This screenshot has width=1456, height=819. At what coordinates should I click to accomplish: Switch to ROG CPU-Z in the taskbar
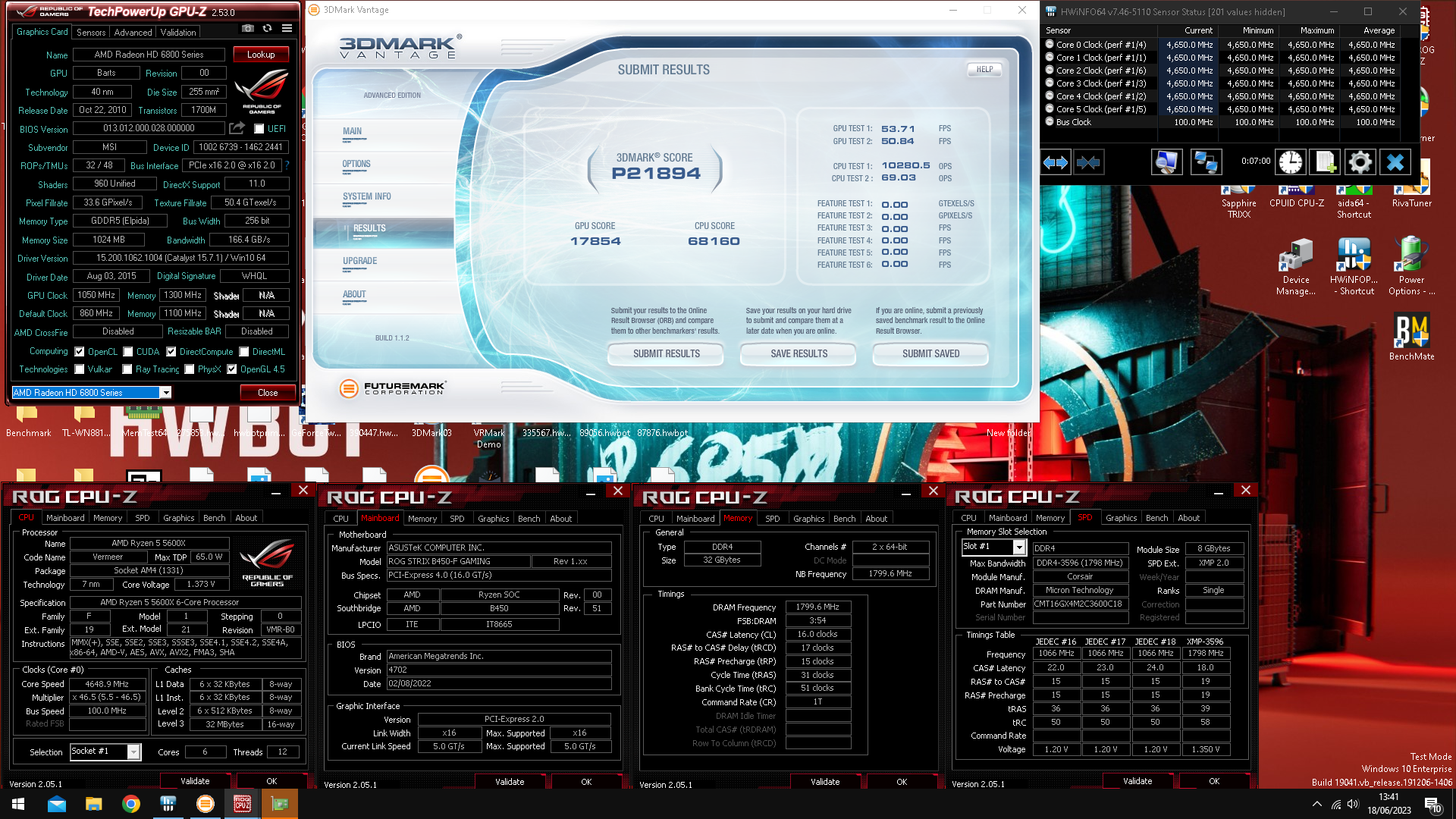243,804
